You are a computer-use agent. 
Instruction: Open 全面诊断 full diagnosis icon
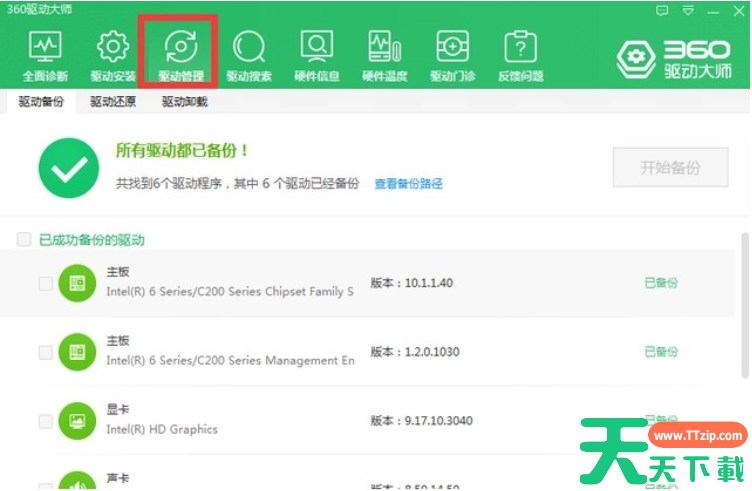pyautogui.click(x=45, y=53)
